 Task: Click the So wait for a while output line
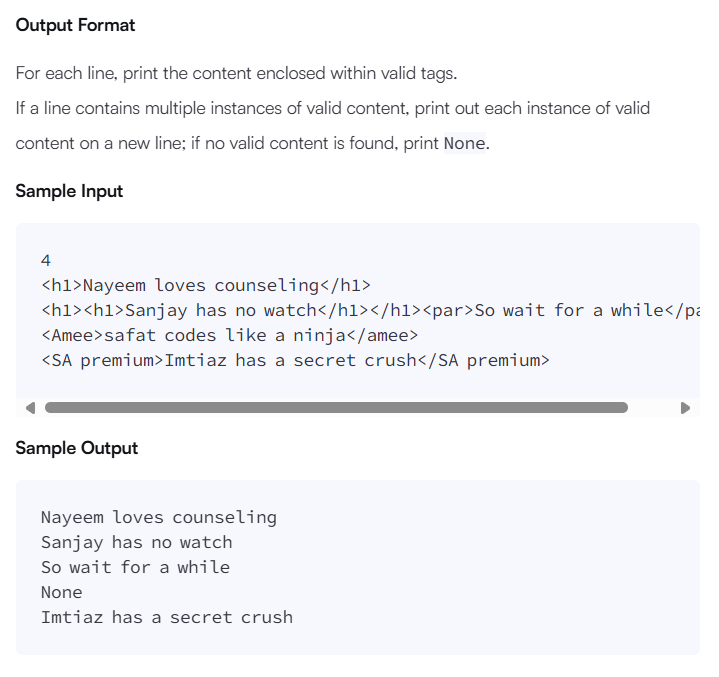[x=135, y=567]
